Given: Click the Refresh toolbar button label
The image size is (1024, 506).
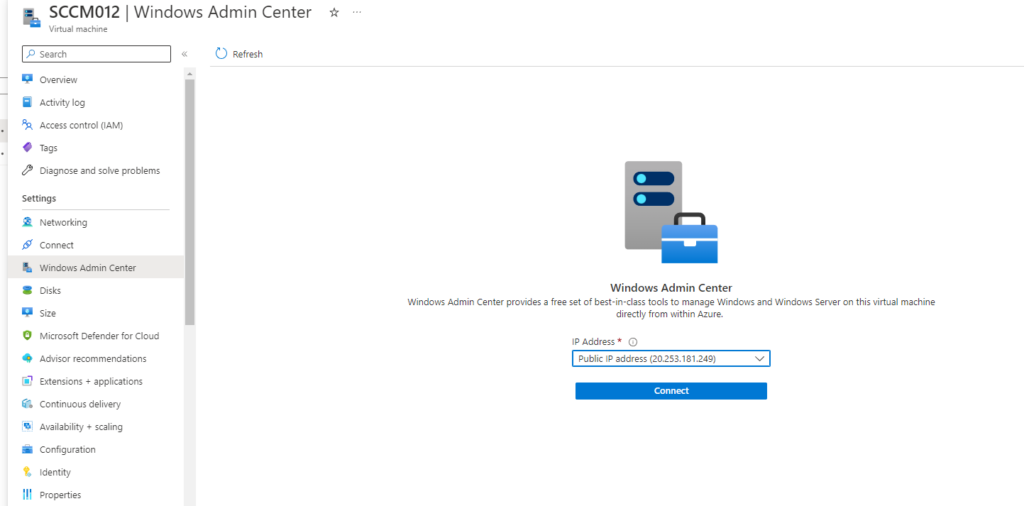Looking at the screenshot, I should [x=248, y=54].
